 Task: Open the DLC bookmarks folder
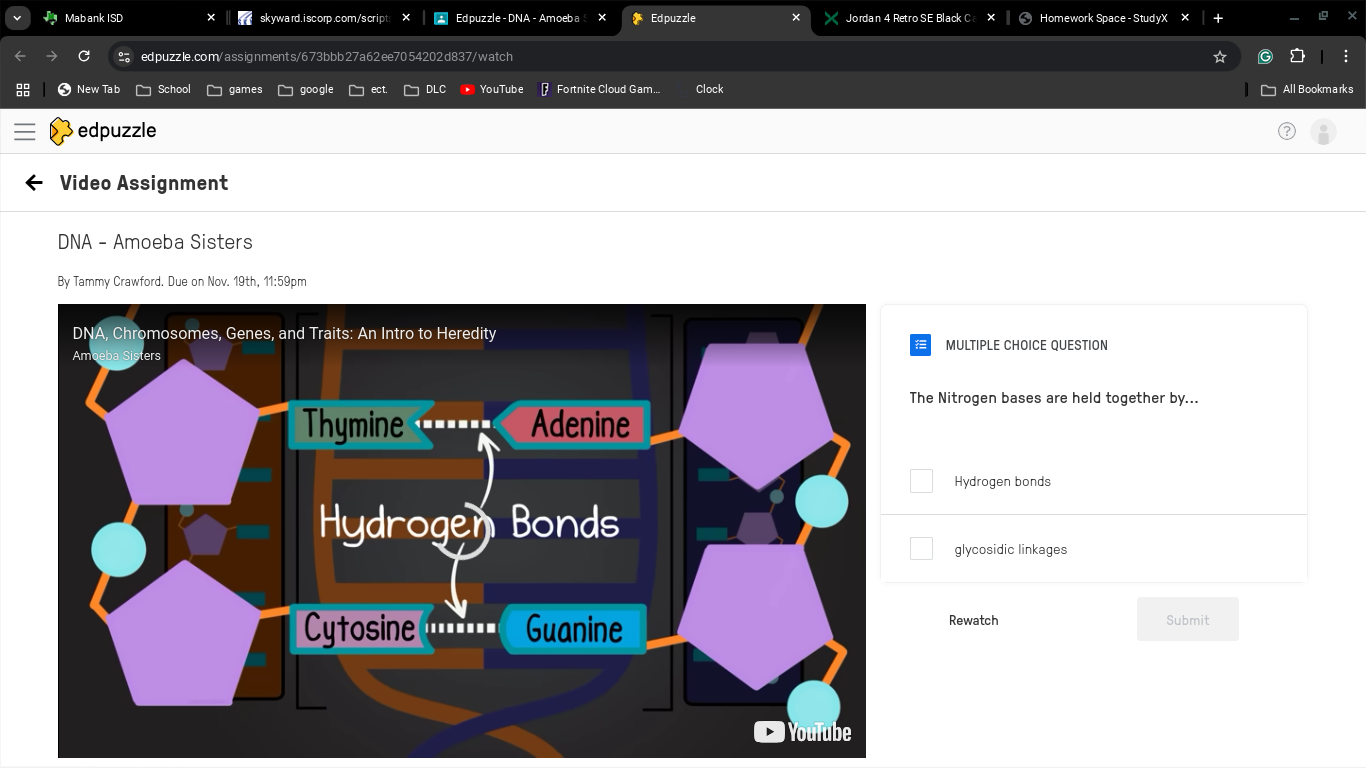(x=425, y=89)
